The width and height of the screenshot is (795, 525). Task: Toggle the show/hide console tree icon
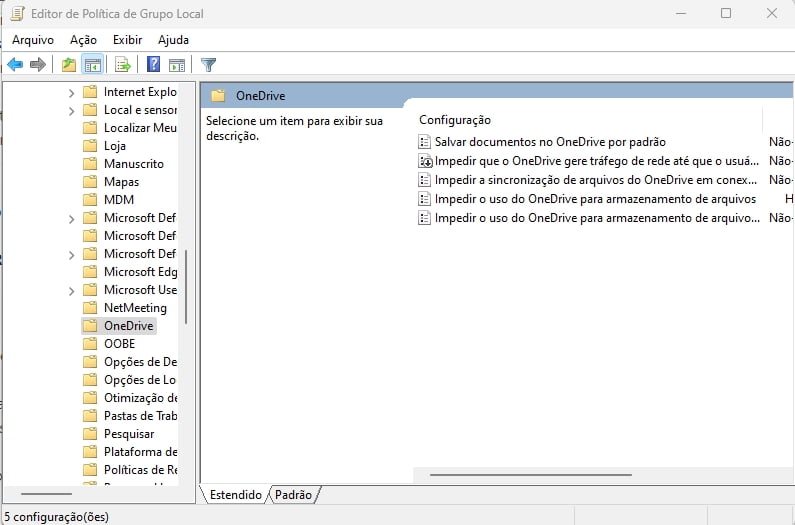[x=93, y=64]
